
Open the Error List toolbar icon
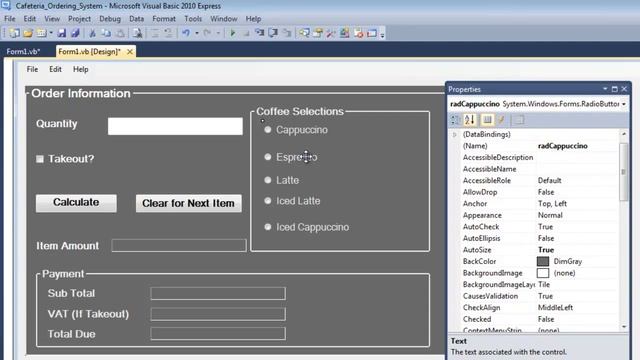click(358, 33)
